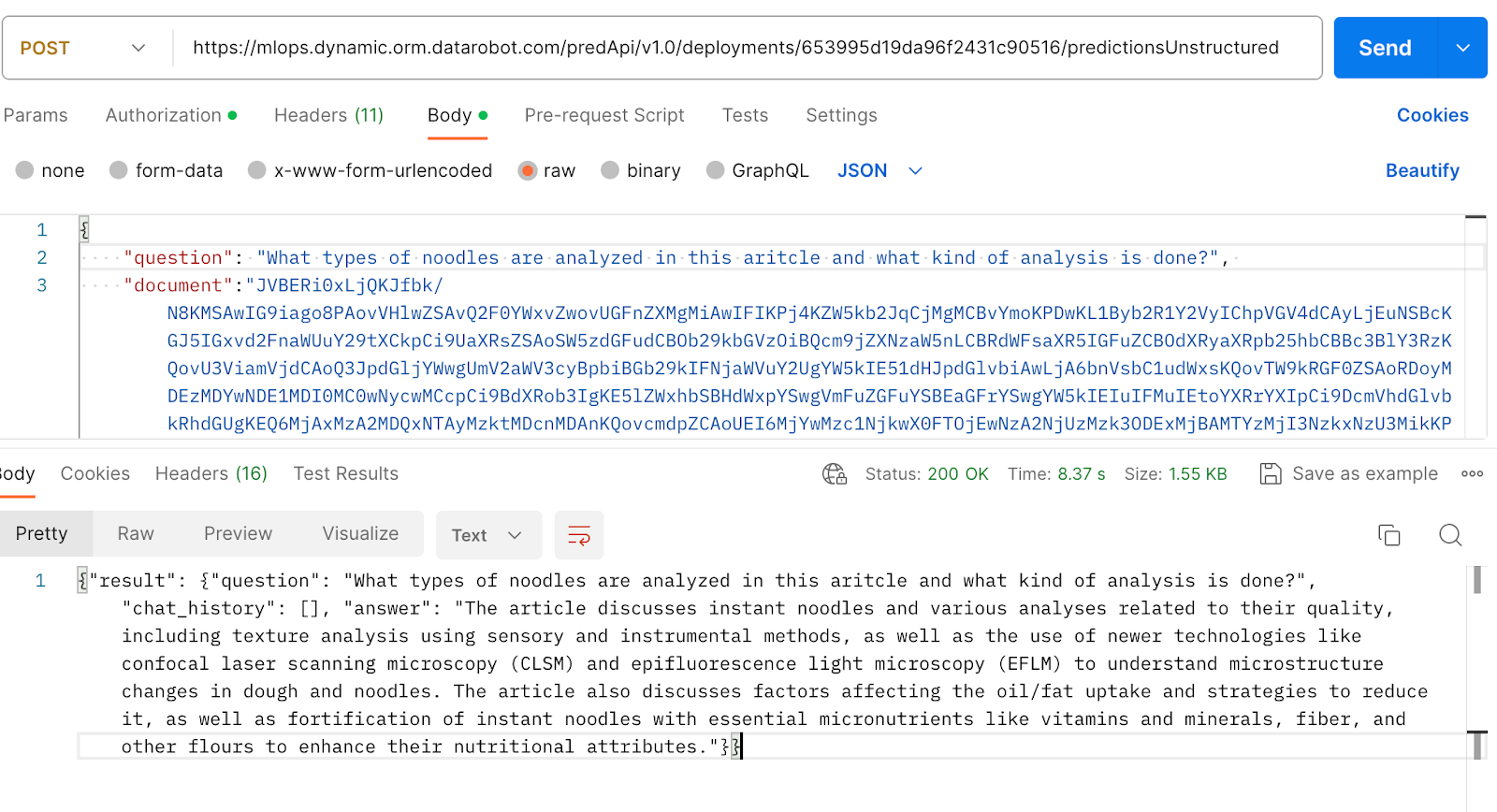Save response as example via floppy icon
The image size is (1497, 812).
pos(1271,473)
